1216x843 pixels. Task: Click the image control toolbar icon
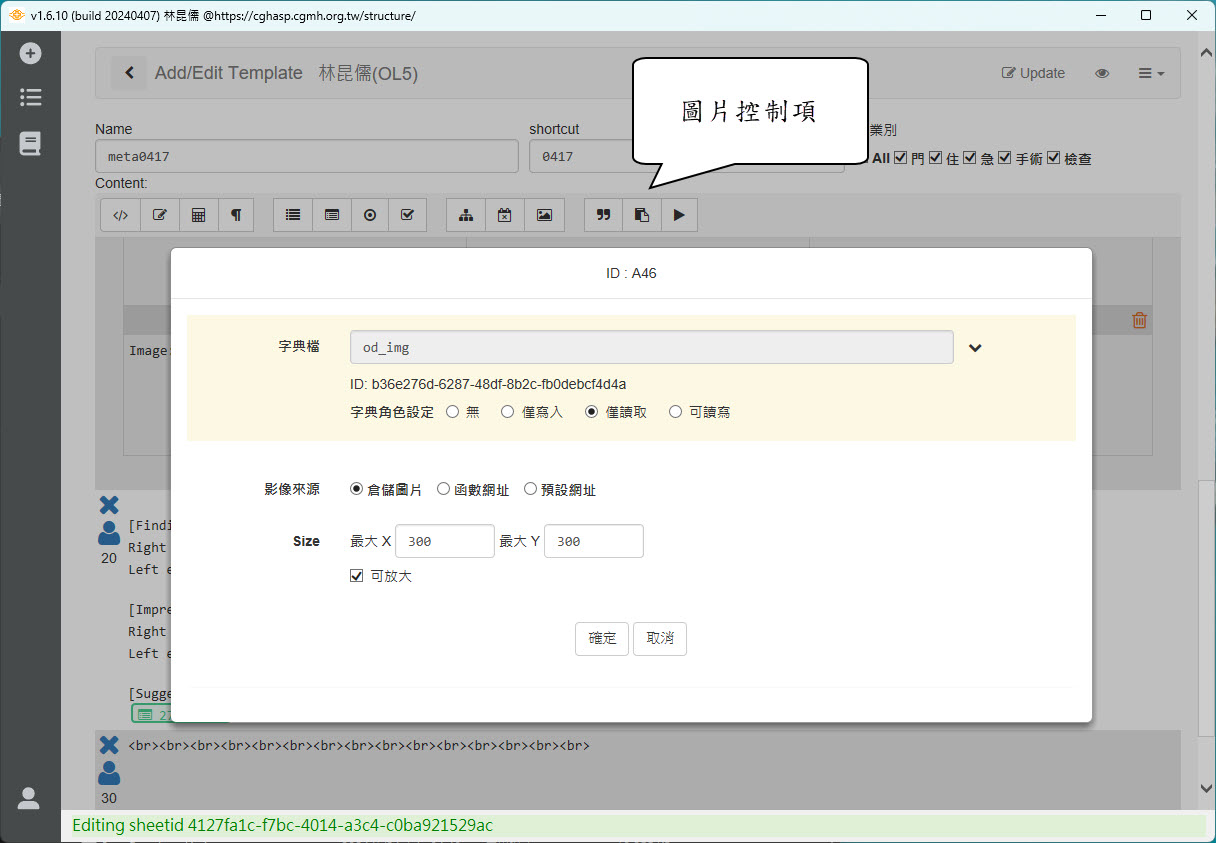[x=544, y=215]
